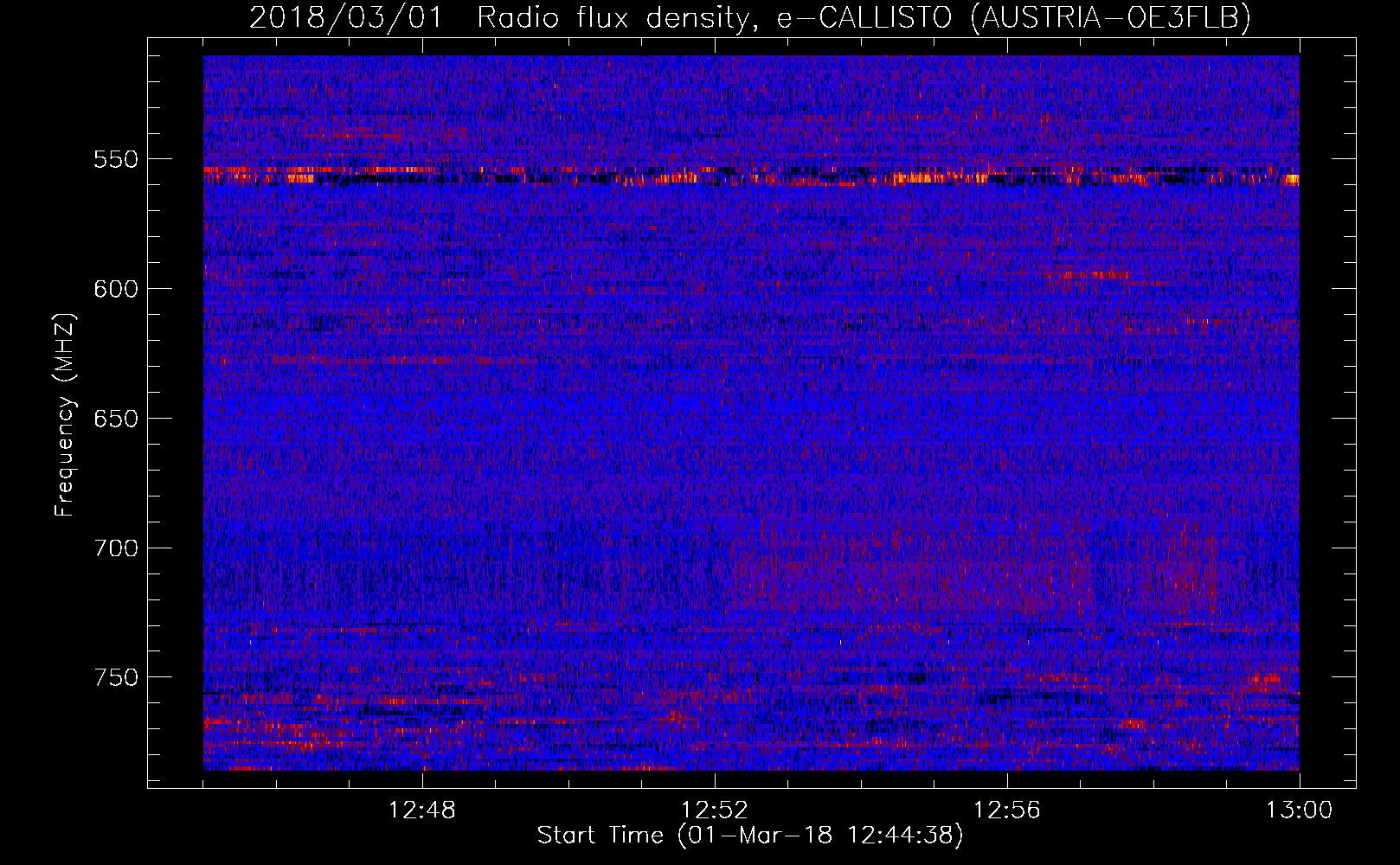Image resolution: width=1400 pixels, height=865 pixels.
Task: Click the 700 frequency tick label
Action: pos(116,548)
